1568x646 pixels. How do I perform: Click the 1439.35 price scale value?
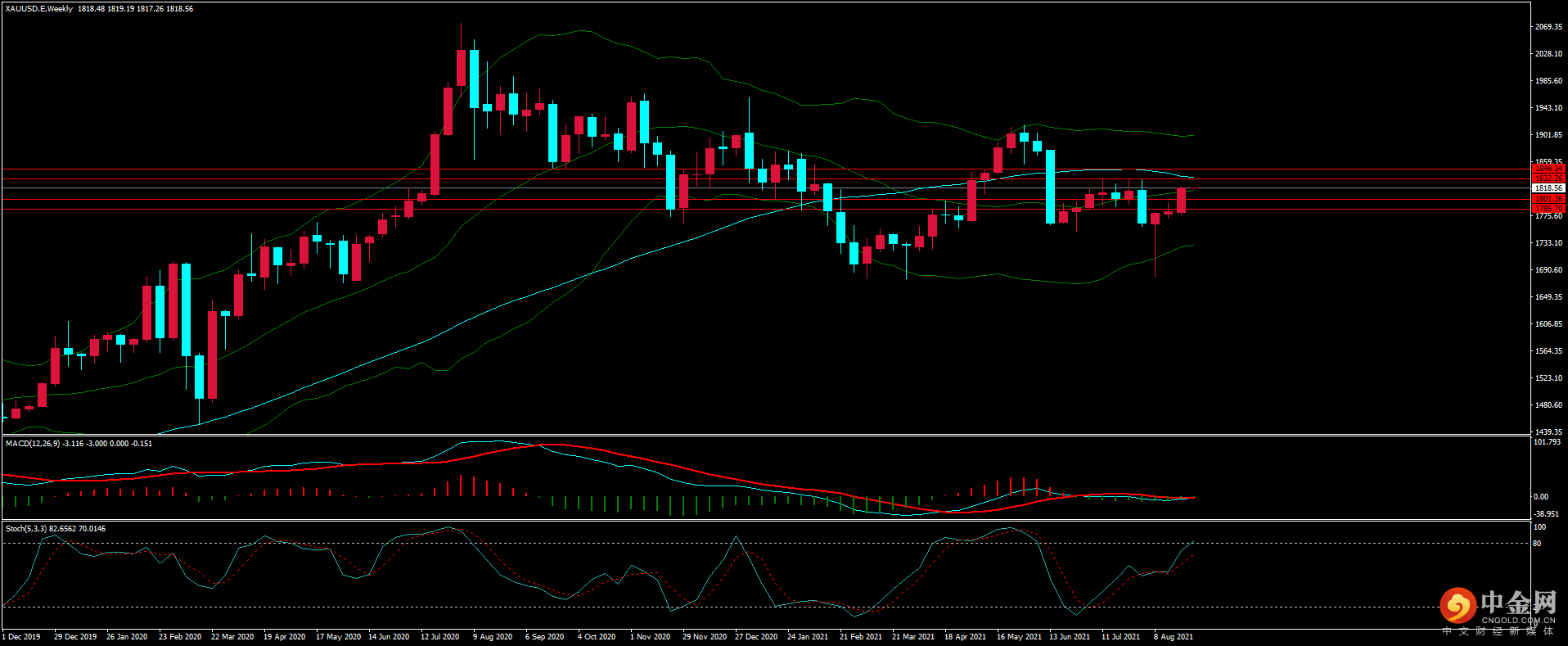click(x=1548, y=431)
